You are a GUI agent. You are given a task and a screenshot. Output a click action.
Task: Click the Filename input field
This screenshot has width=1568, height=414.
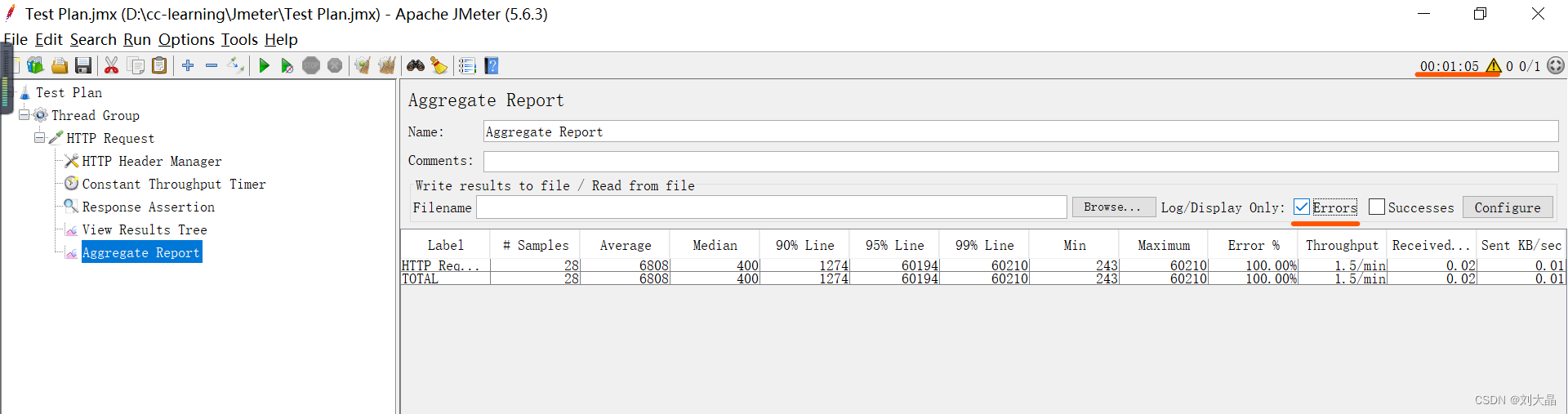click(x=772, y=207)
